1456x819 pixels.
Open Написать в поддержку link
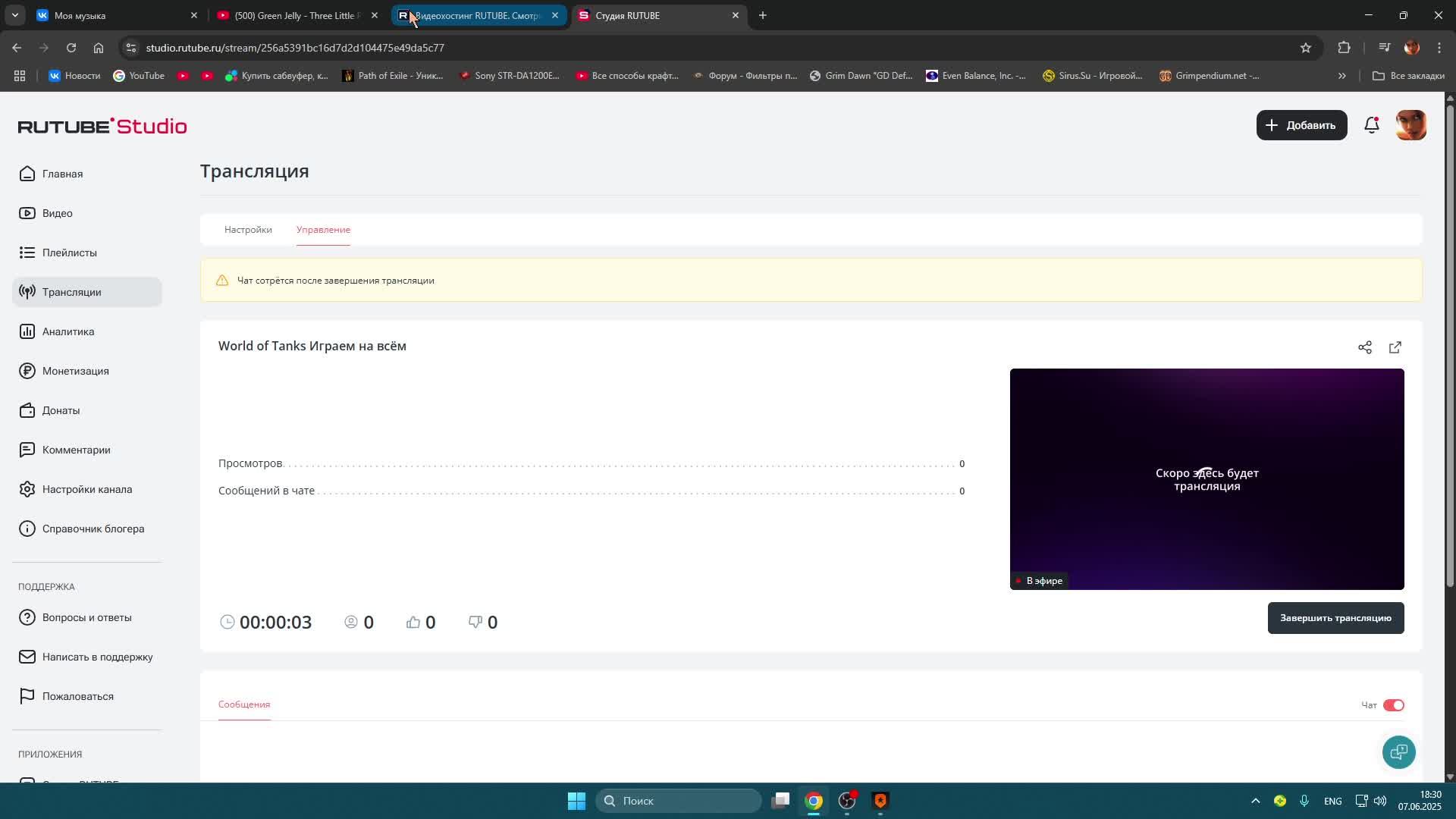pos(97,657)
